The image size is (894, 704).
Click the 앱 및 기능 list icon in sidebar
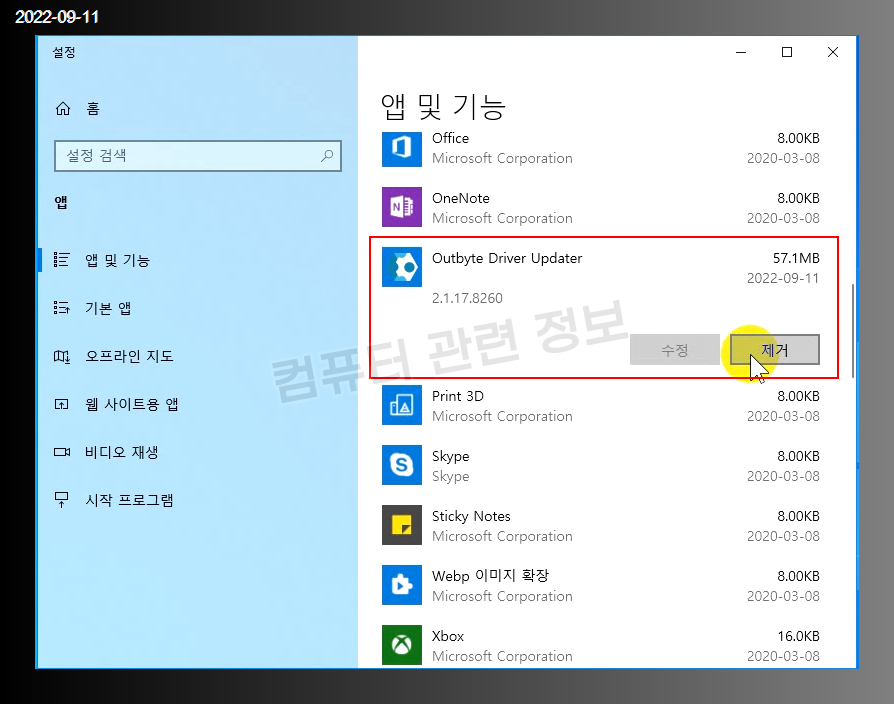62,260
